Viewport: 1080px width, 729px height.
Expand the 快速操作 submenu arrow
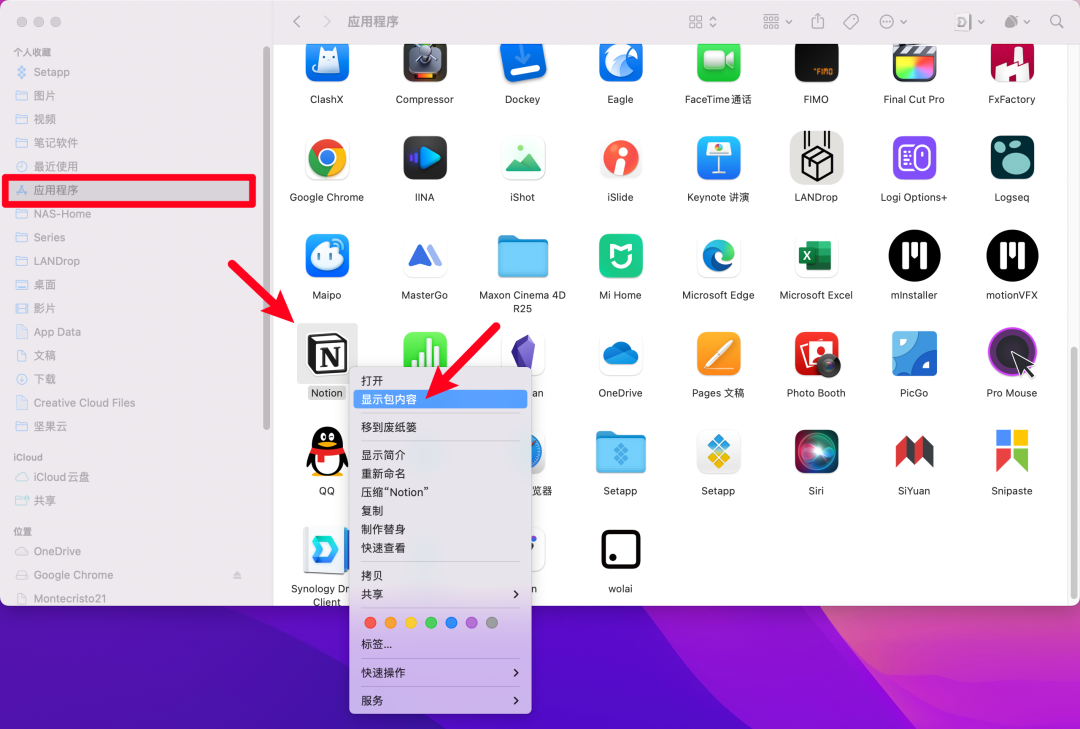pos(515,672)
